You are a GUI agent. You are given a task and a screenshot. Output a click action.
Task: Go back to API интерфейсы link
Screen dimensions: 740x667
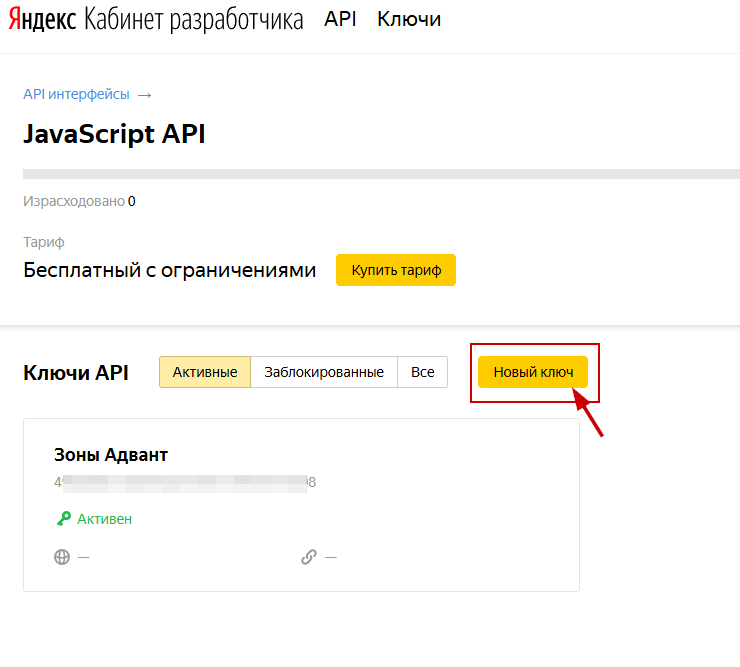[x=76, y=94]
